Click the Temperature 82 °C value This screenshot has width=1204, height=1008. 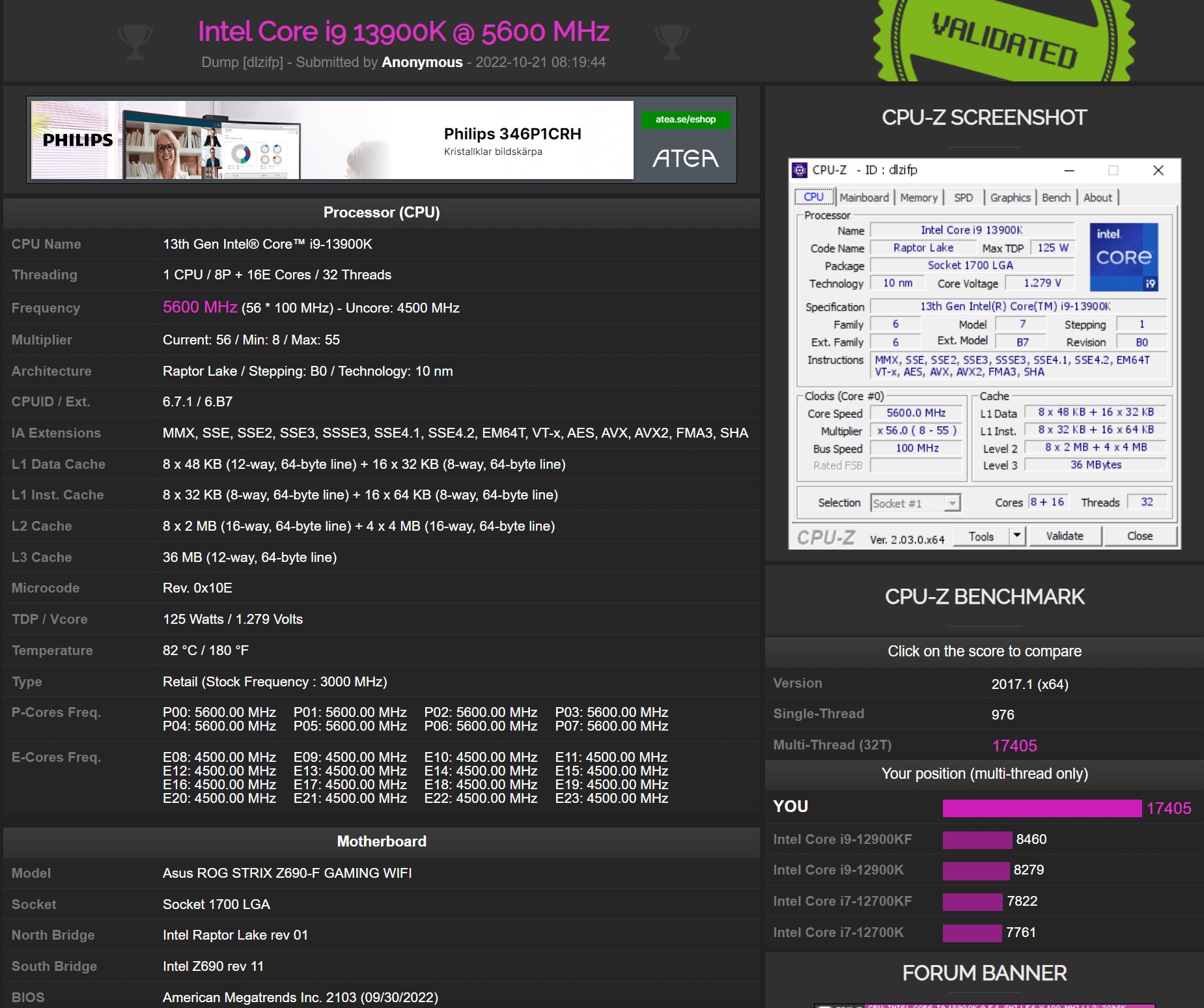click(206, 651)
